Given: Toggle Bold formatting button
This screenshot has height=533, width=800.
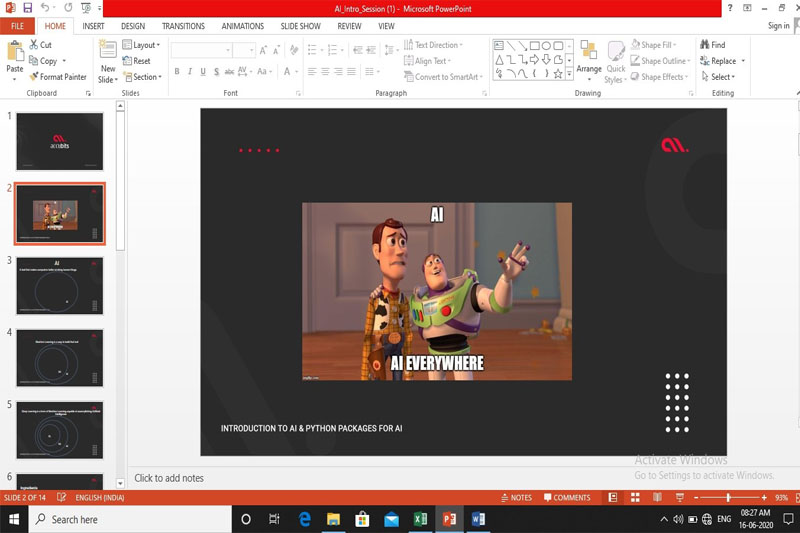Looking at the screenshot, I should [177, 72].
